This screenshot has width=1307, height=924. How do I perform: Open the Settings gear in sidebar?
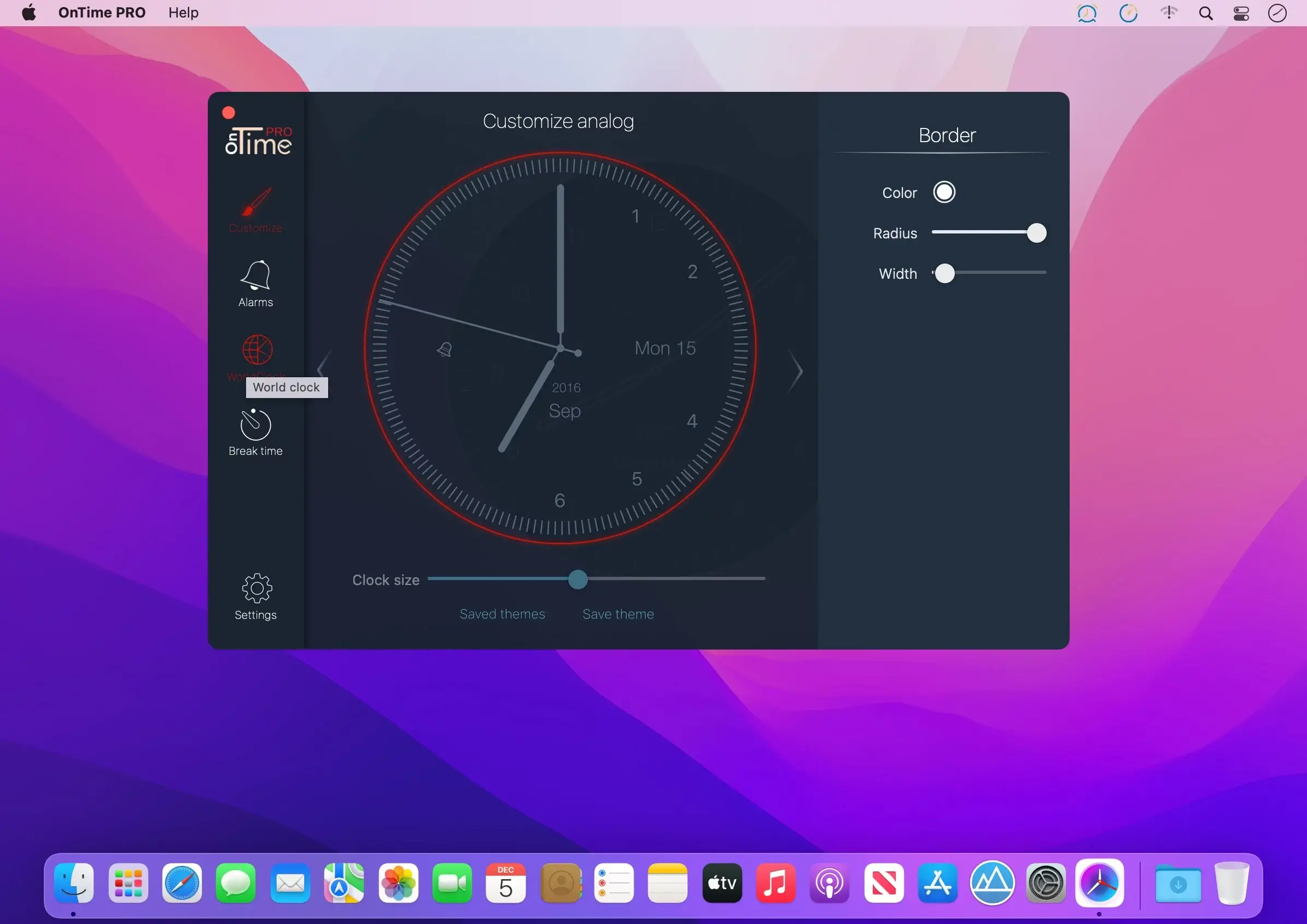point(256,588)
